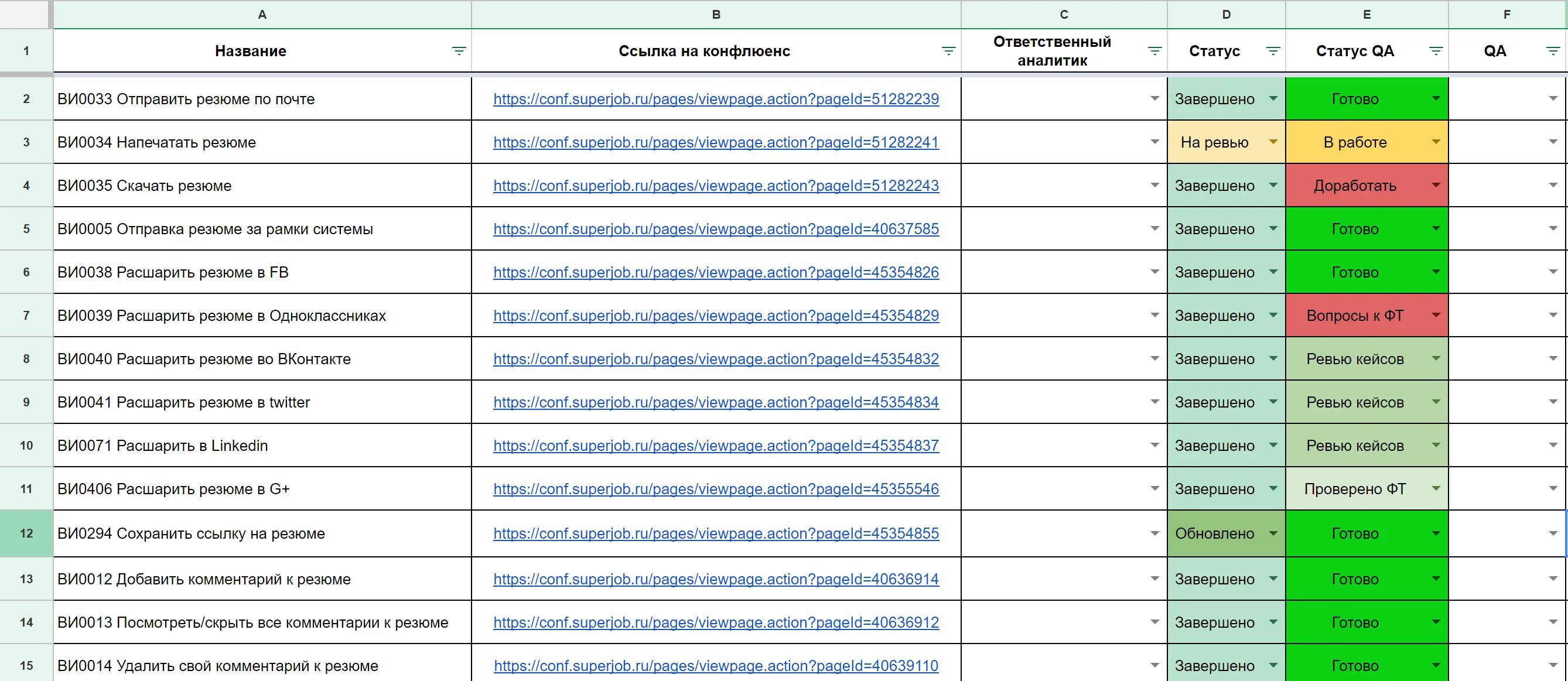Open confluence link with pageId=51282243
The image size is (1568, 681).
[x=716, y=186]
